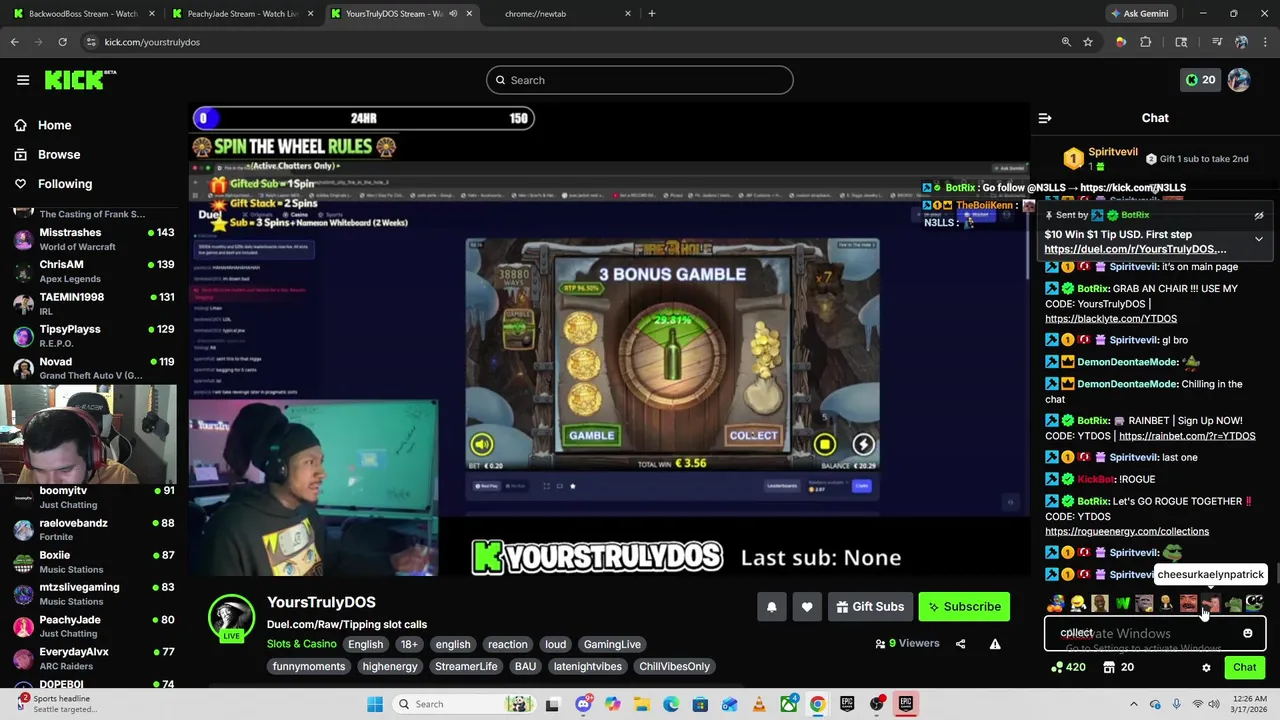Collapse the chat panel arrow icon
Image resolution: width=1280 pixels, height=720 pixels.
[1045, 118]
